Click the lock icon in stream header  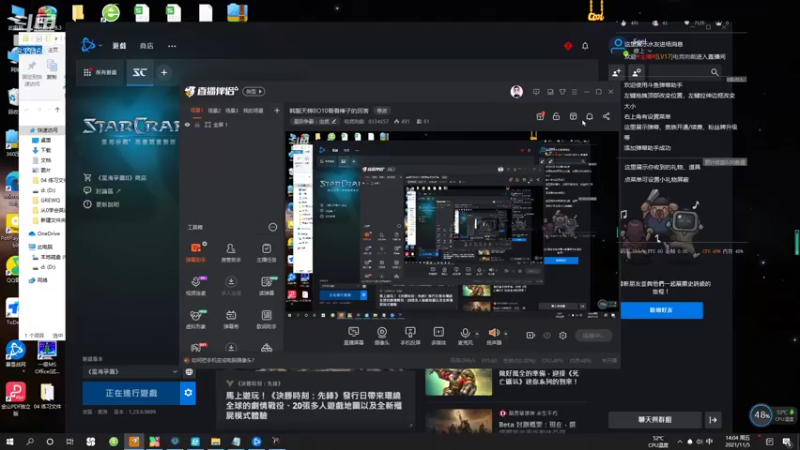point(556,116)
